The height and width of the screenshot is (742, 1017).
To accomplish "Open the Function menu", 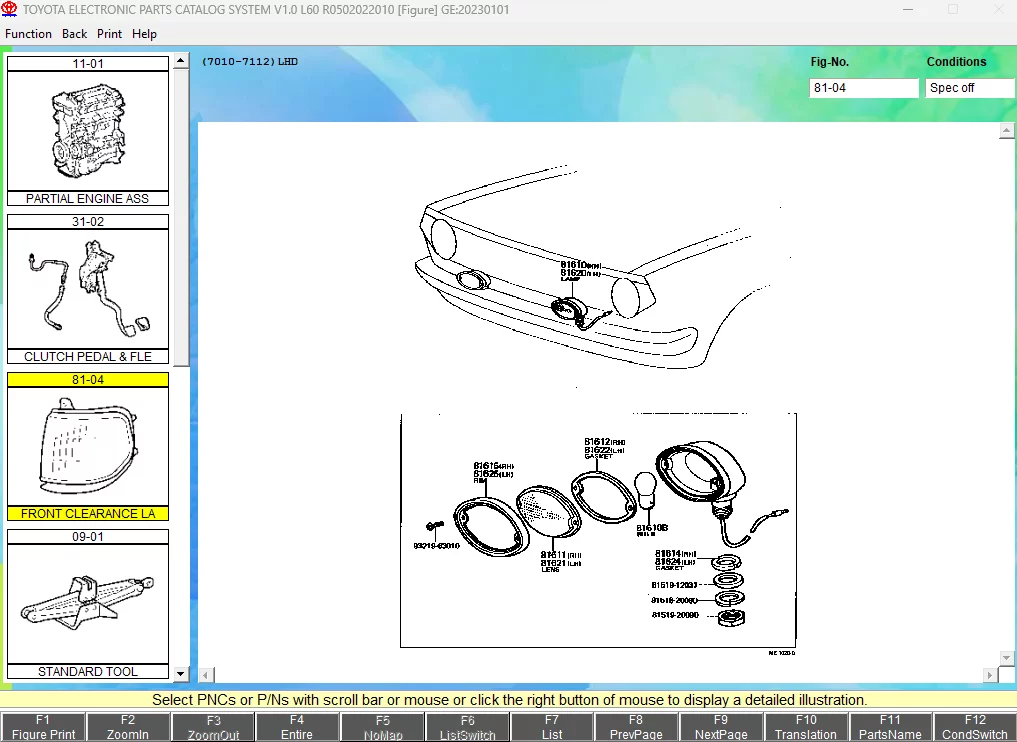I will 28,33.
